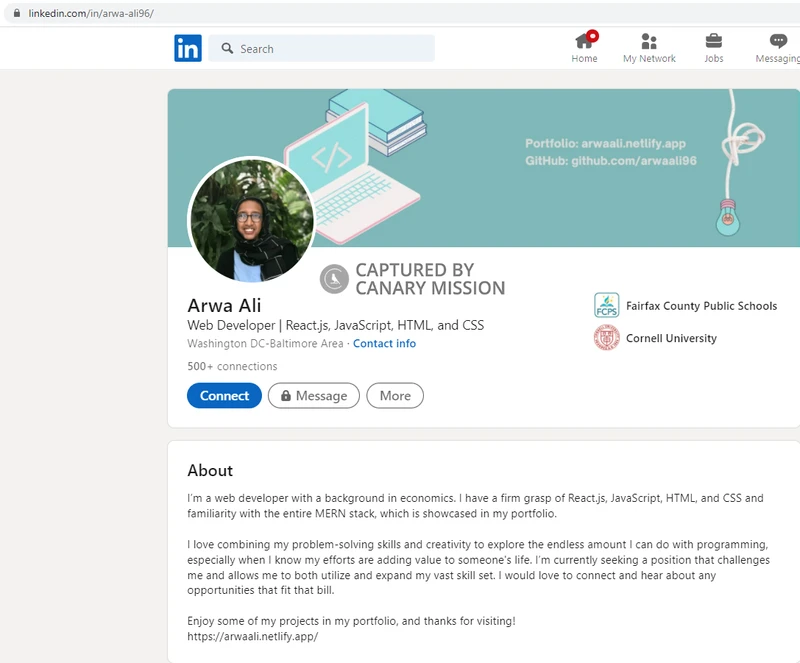Click the Cornell University seal icon
The image size is (800, 663).
(x=607, y=337)
